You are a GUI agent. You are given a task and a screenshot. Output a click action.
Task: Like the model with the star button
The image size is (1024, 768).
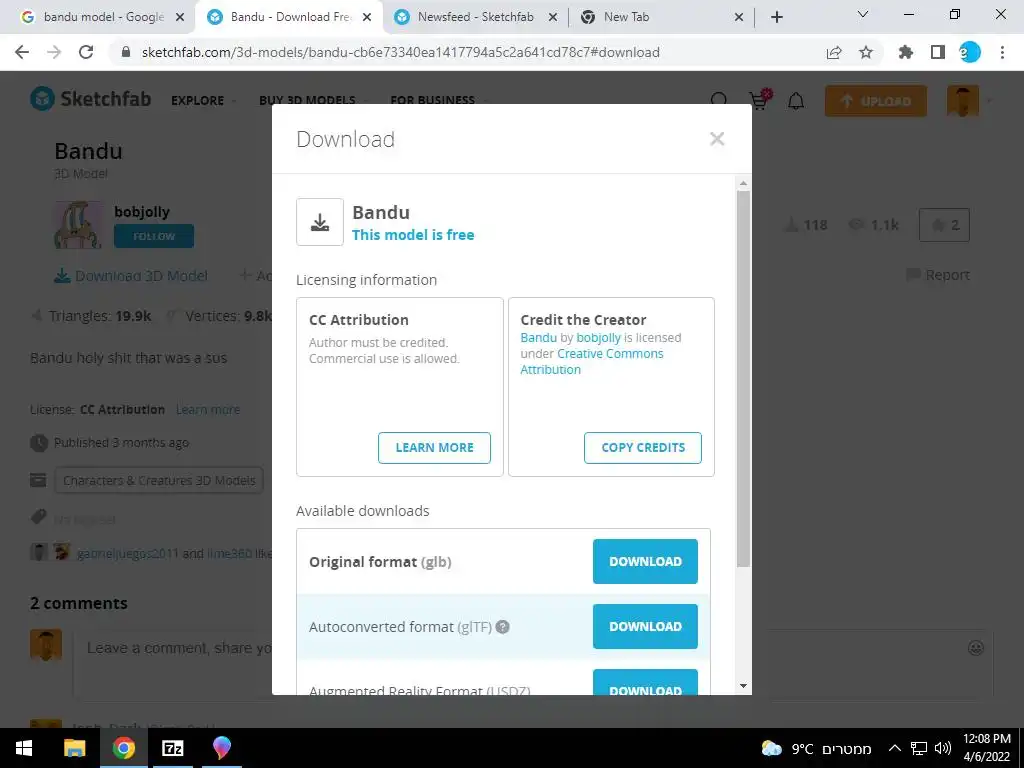coord(944,225)
